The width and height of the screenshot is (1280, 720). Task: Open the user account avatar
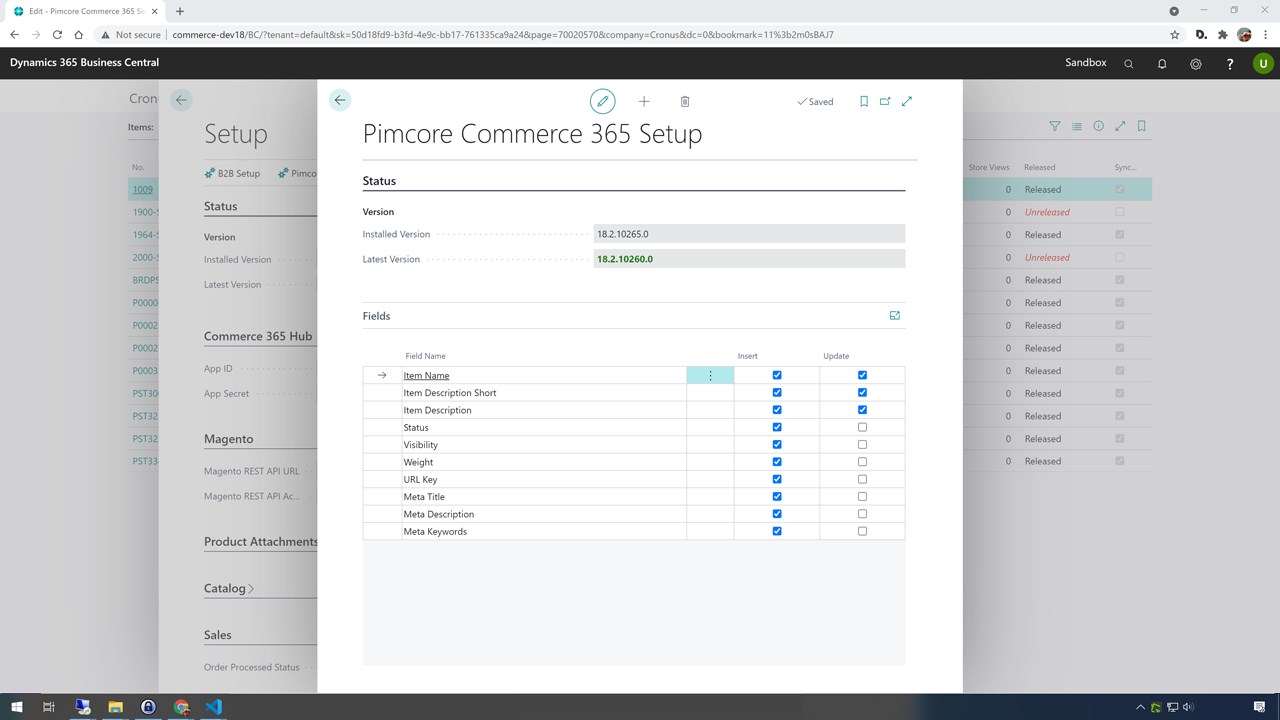[x=1263, y=63]
